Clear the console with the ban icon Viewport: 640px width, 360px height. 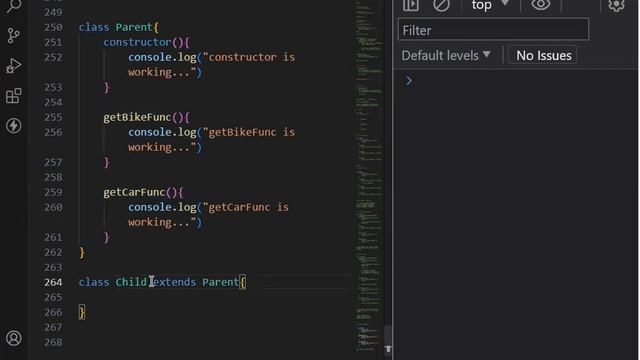pyautogui.click(x=441, y=5)
